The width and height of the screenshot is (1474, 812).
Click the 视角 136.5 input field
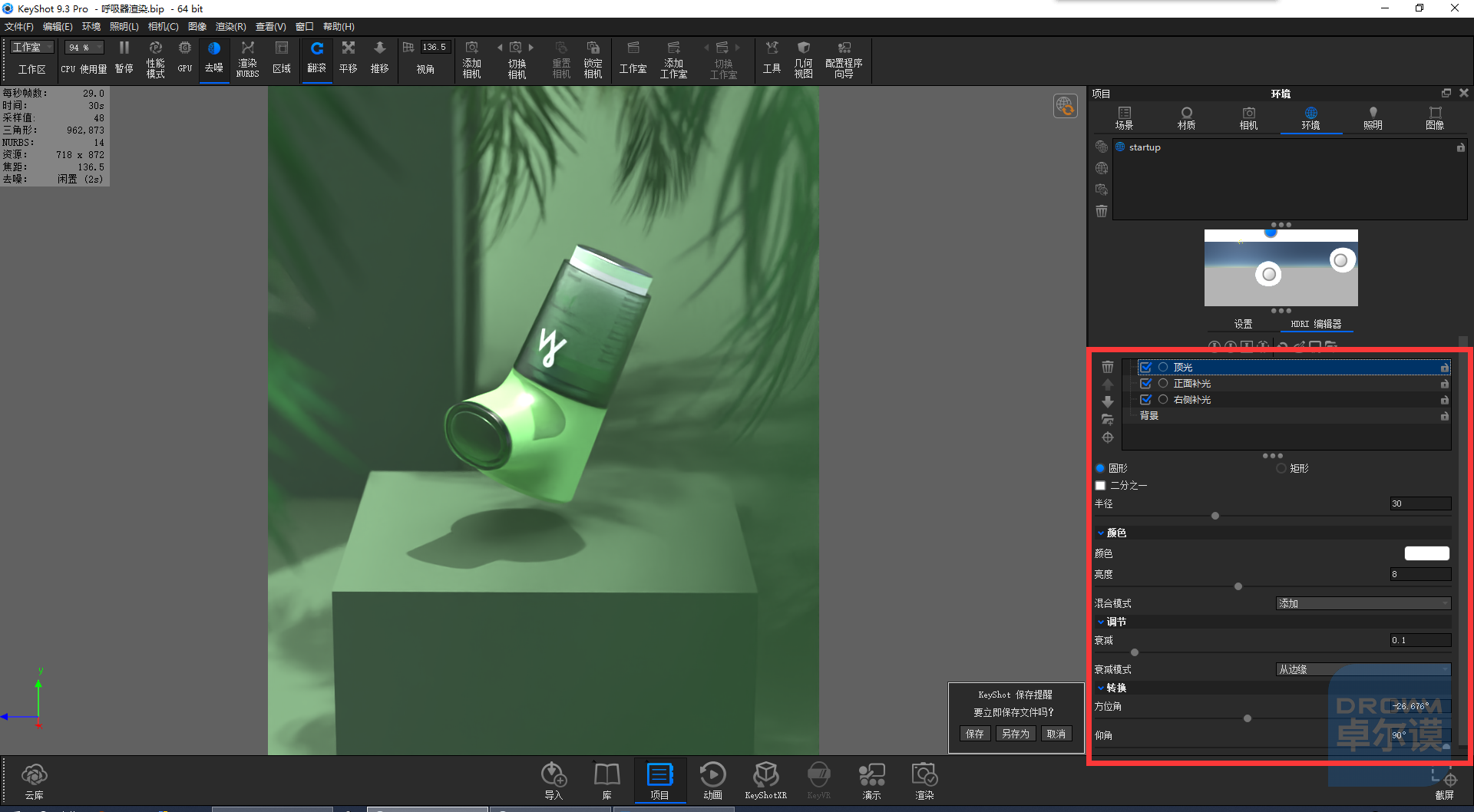[x=435, y=48]
